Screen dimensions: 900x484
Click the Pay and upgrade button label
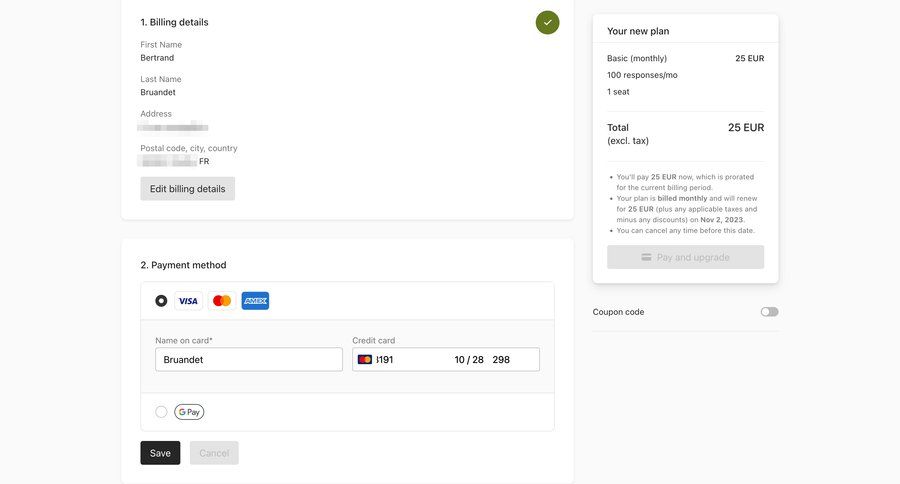pyautogui.click(x=693, y=257)
